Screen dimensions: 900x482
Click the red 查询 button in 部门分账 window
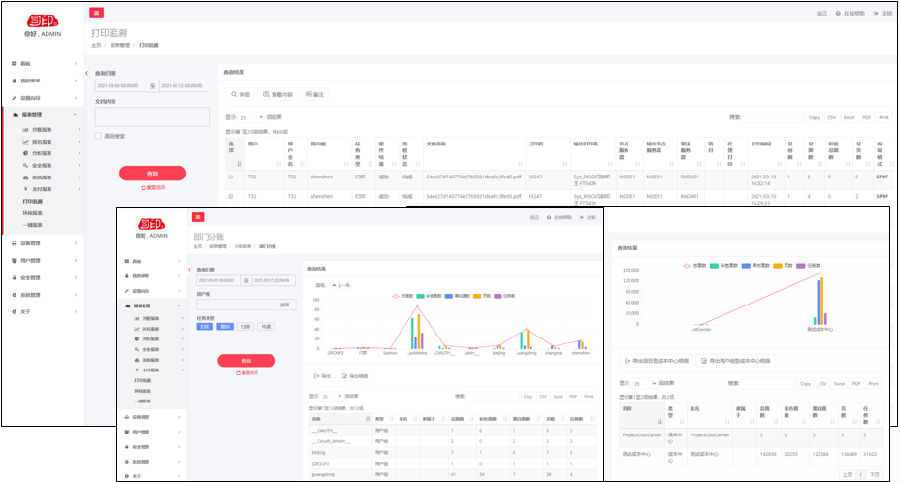[x=246, y=360]
